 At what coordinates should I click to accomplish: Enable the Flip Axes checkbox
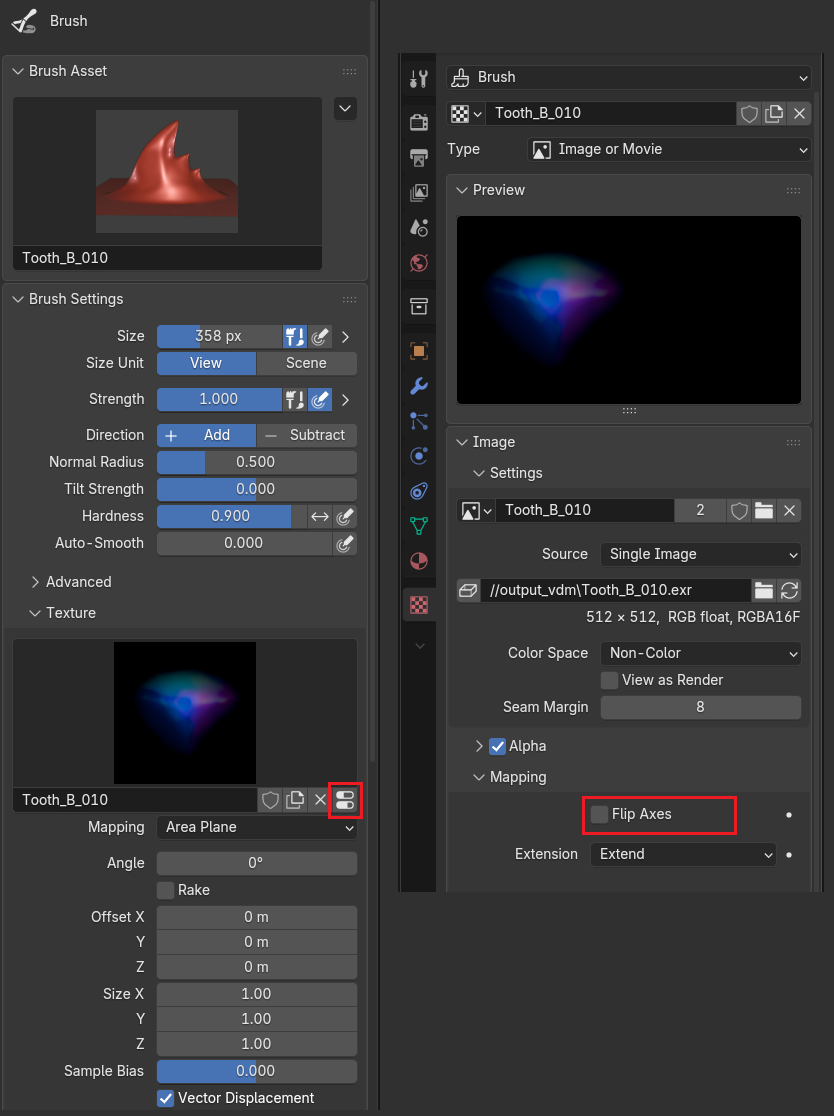(600, 814)
